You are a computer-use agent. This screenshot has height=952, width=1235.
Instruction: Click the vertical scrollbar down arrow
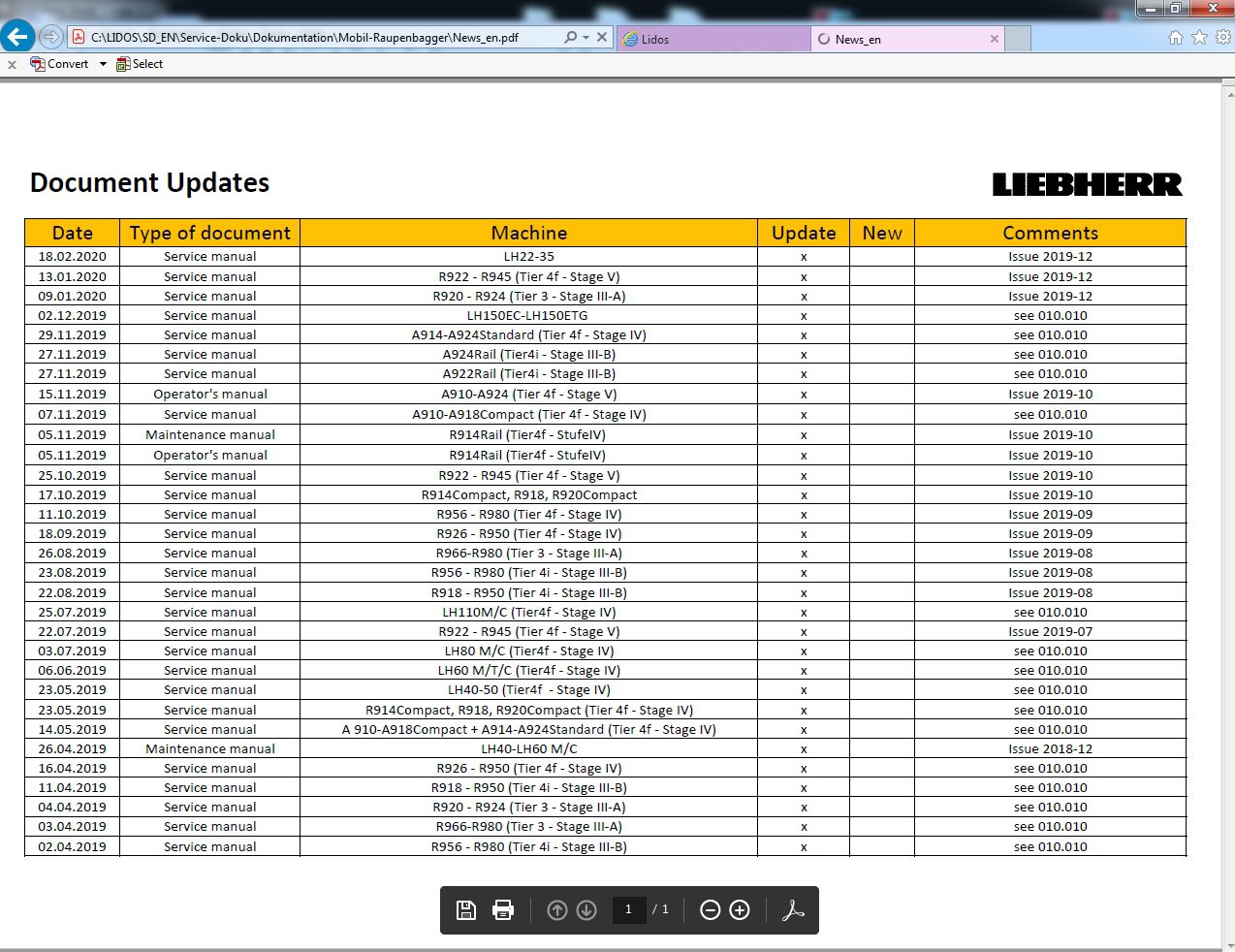pos(1228,943)
